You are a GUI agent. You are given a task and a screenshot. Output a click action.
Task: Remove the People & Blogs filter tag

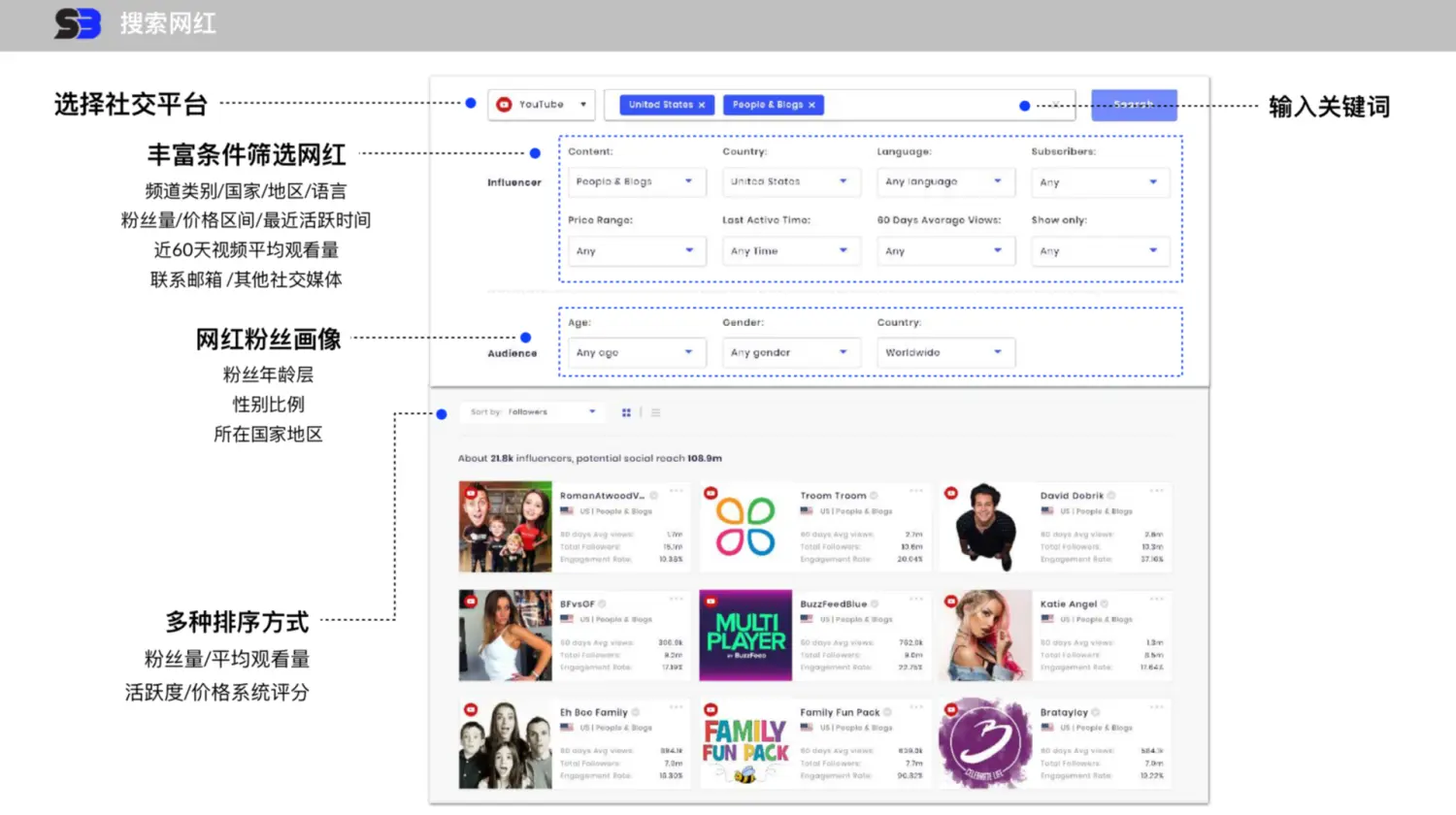(x=812, y=105)
